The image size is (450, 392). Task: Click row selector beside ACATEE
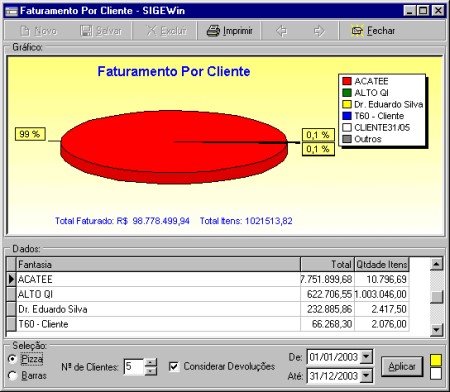(x=11, y=279)
